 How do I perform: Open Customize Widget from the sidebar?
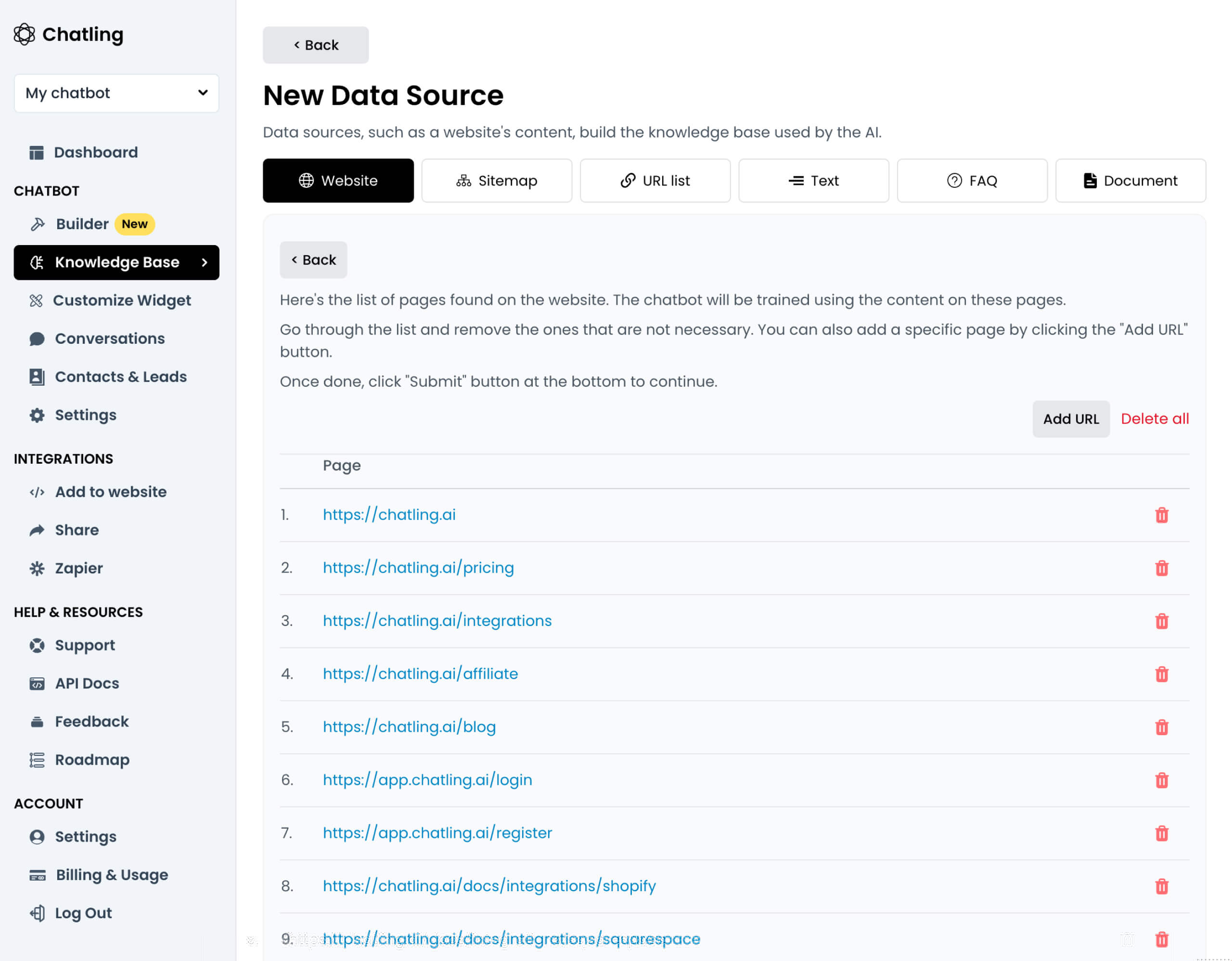click(122, 300)
